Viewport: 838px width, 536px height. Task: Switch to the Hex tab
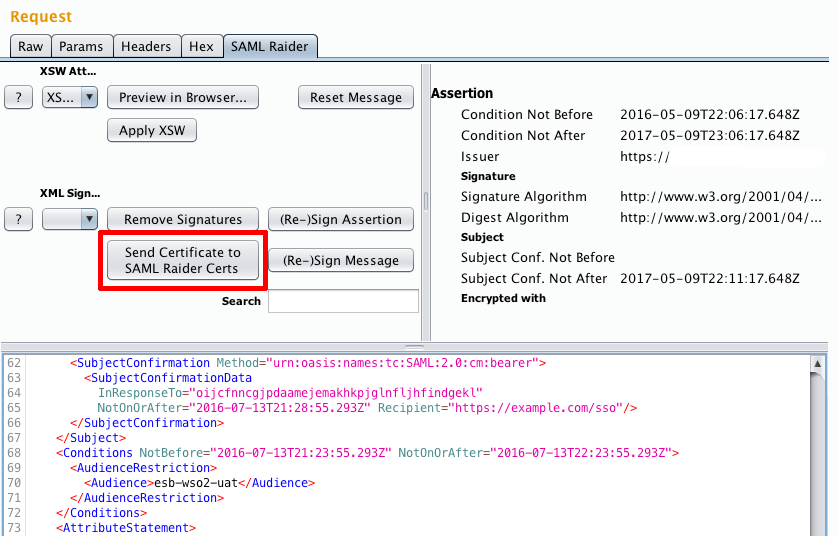tap(201, 46)
